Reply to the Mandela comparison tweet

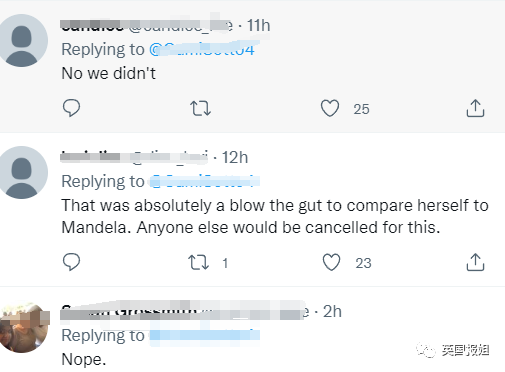point(71,262)
